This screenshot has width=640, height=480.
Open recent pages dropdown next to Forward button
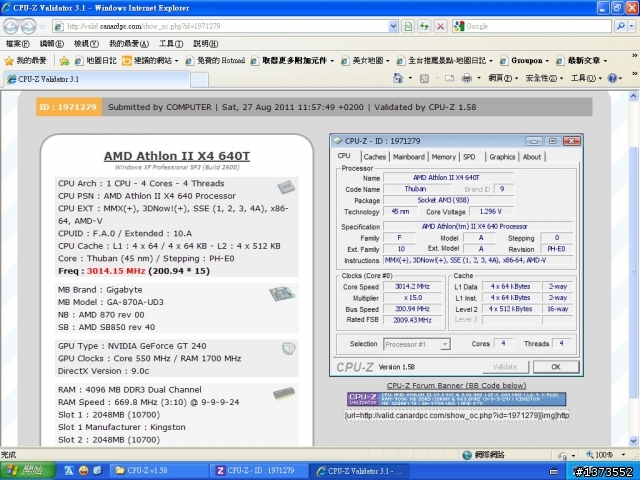[42, 27]
